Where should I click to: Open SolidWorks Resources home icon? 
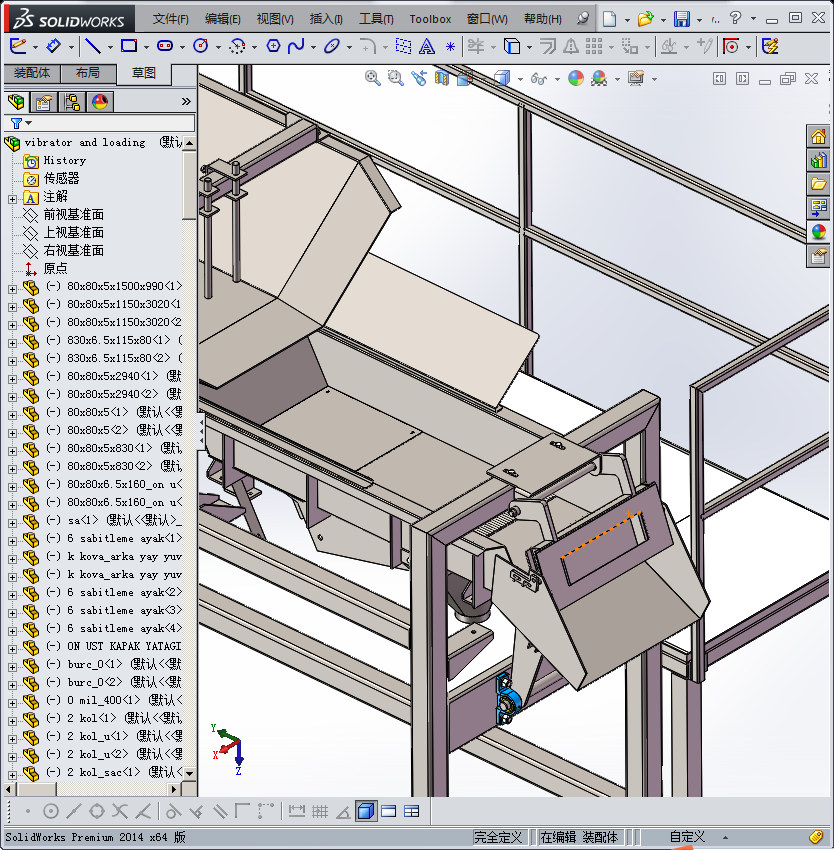pos(818,137)
